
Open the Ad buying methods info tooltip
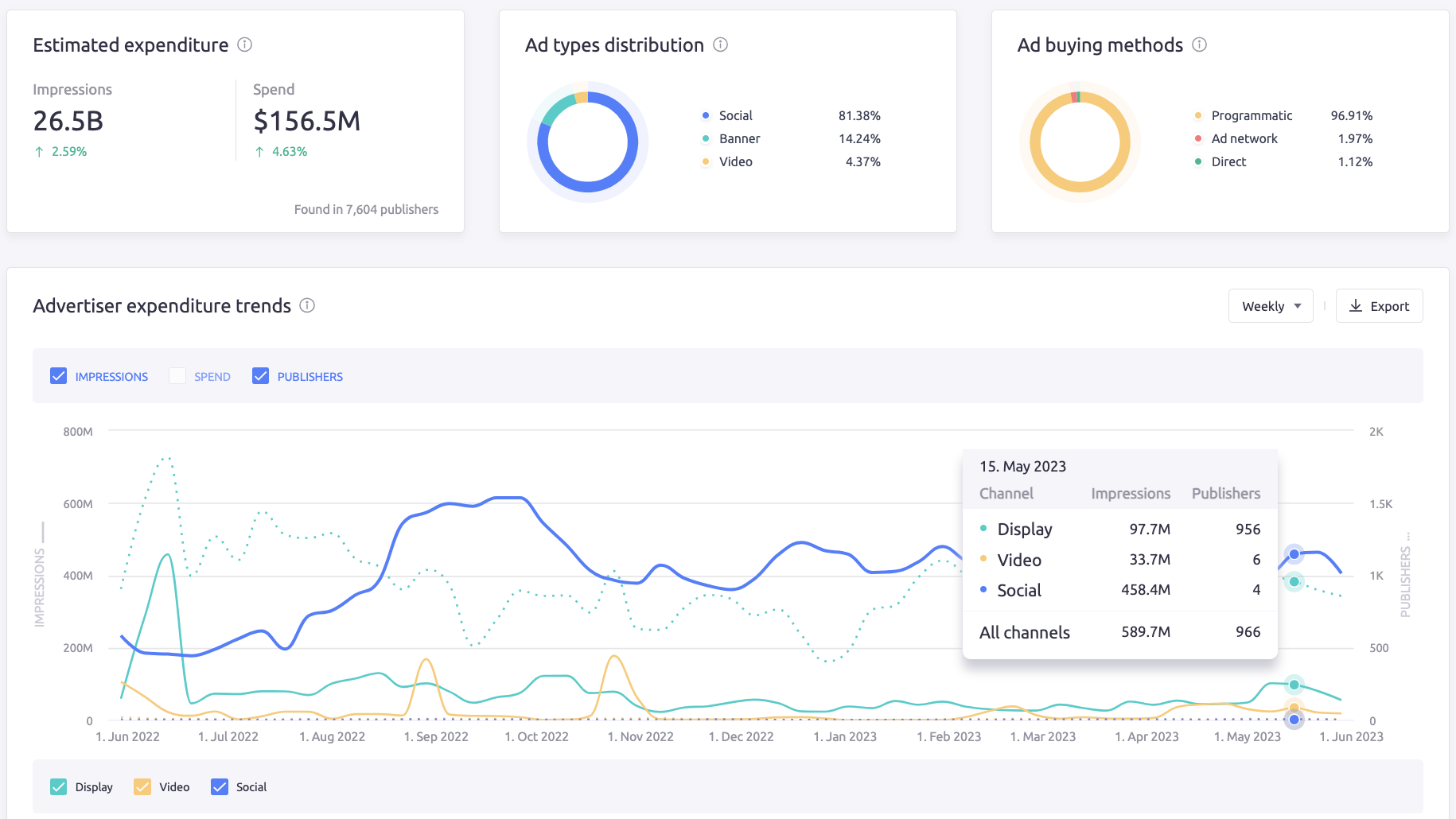point(1200,45)
